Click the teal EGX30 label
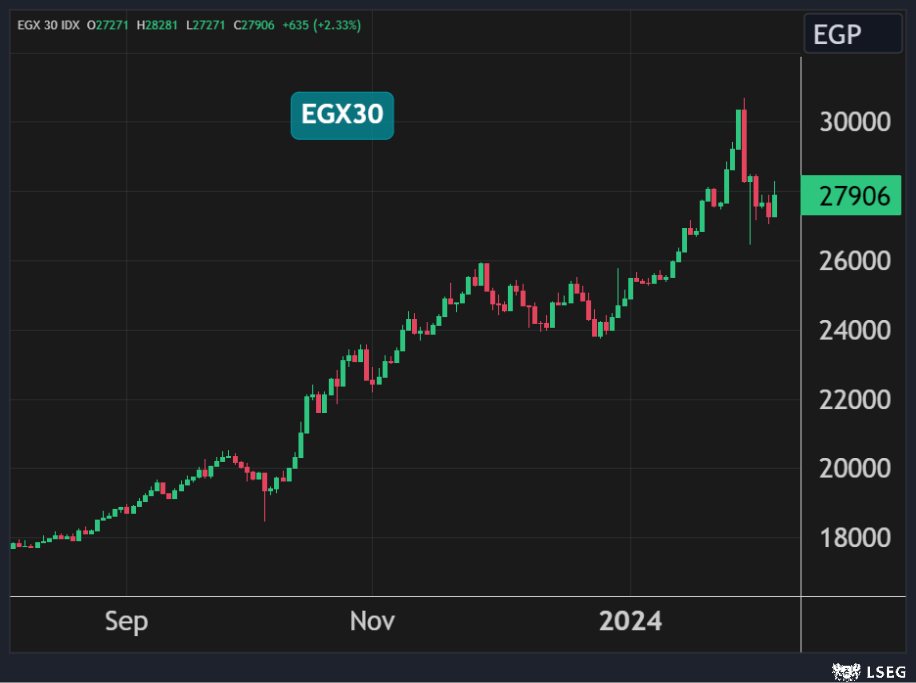 342,115
